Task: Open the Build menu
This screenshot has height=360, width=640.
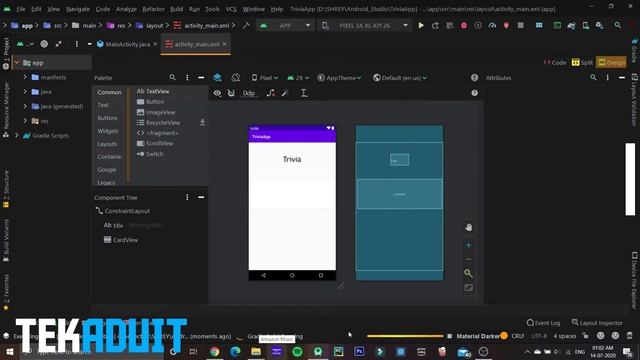Action: pos(176,9)
